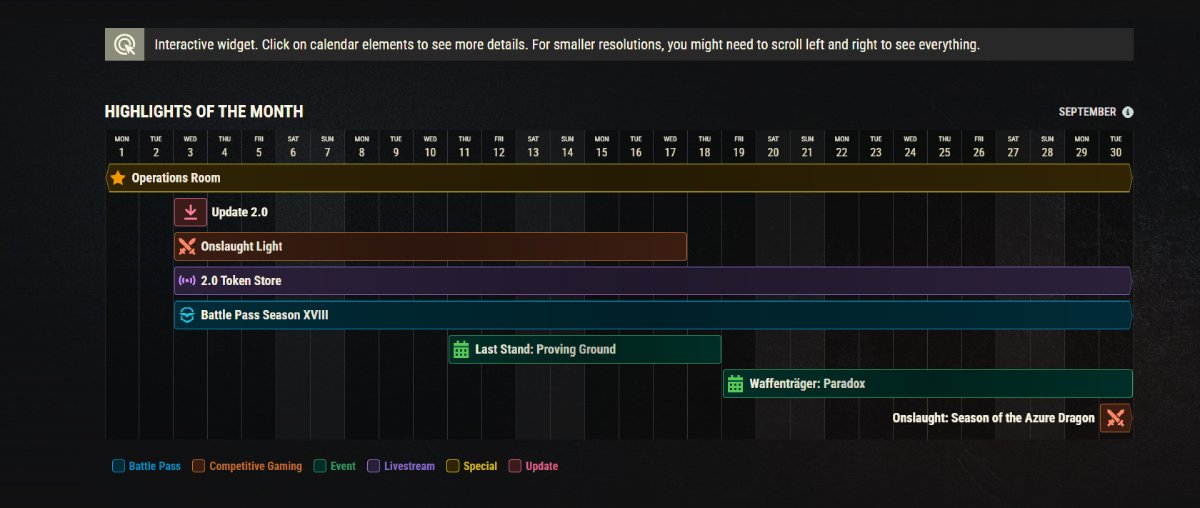Click the interactive widget instruction text
Viewport: 1200px width, 508px height.
click(567, 45)
